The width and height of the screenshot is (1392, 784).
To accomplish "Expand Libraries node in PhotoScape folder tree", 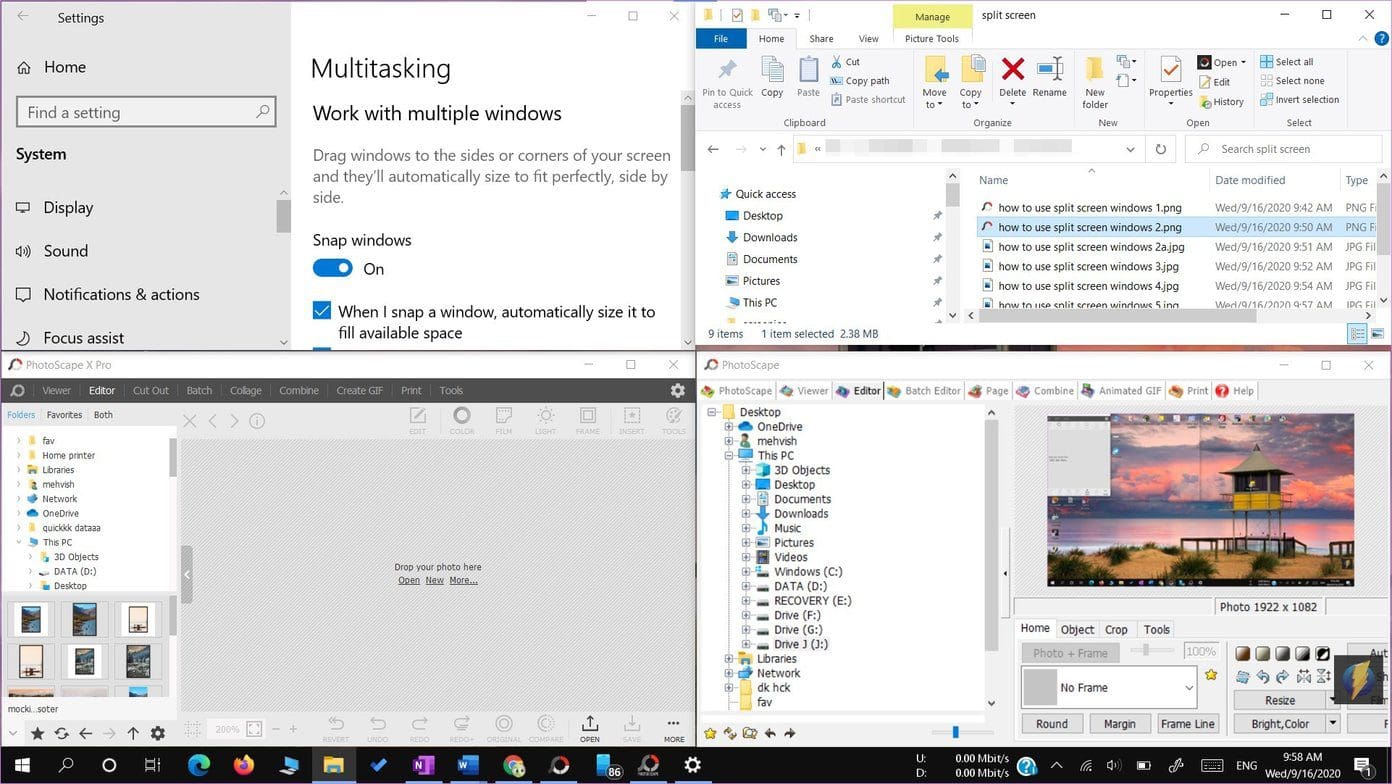I will 730,659.
